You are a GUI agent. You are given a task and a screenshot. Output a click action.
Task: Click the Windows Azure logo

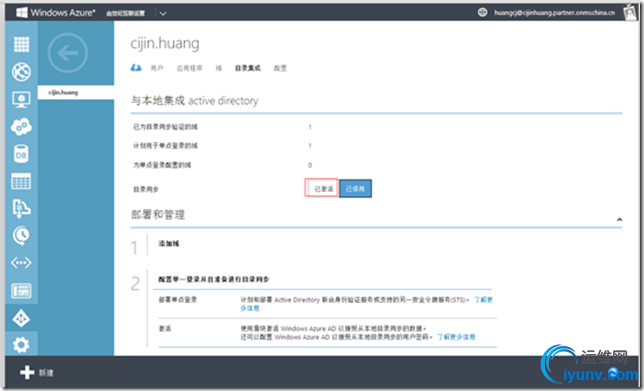(56, 12)
